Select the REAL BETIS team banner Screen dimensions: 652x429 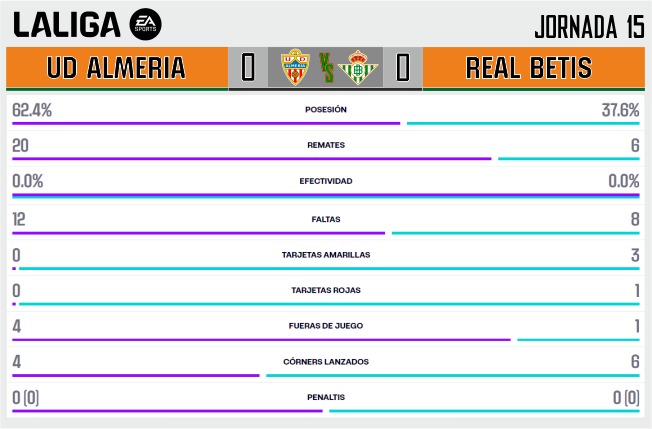533,67
